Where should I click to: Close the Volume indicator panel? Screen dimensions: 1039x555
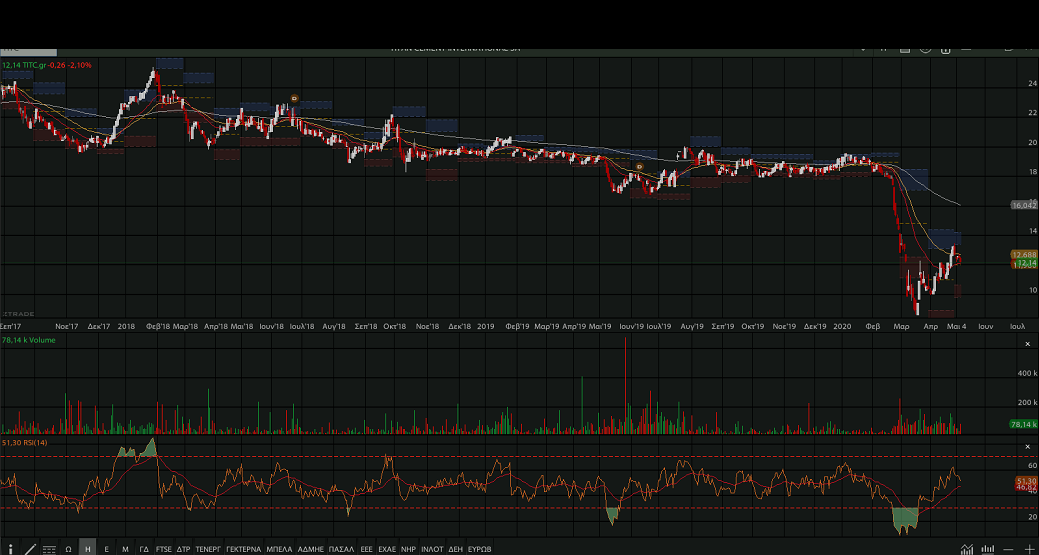click(1027, 344)
